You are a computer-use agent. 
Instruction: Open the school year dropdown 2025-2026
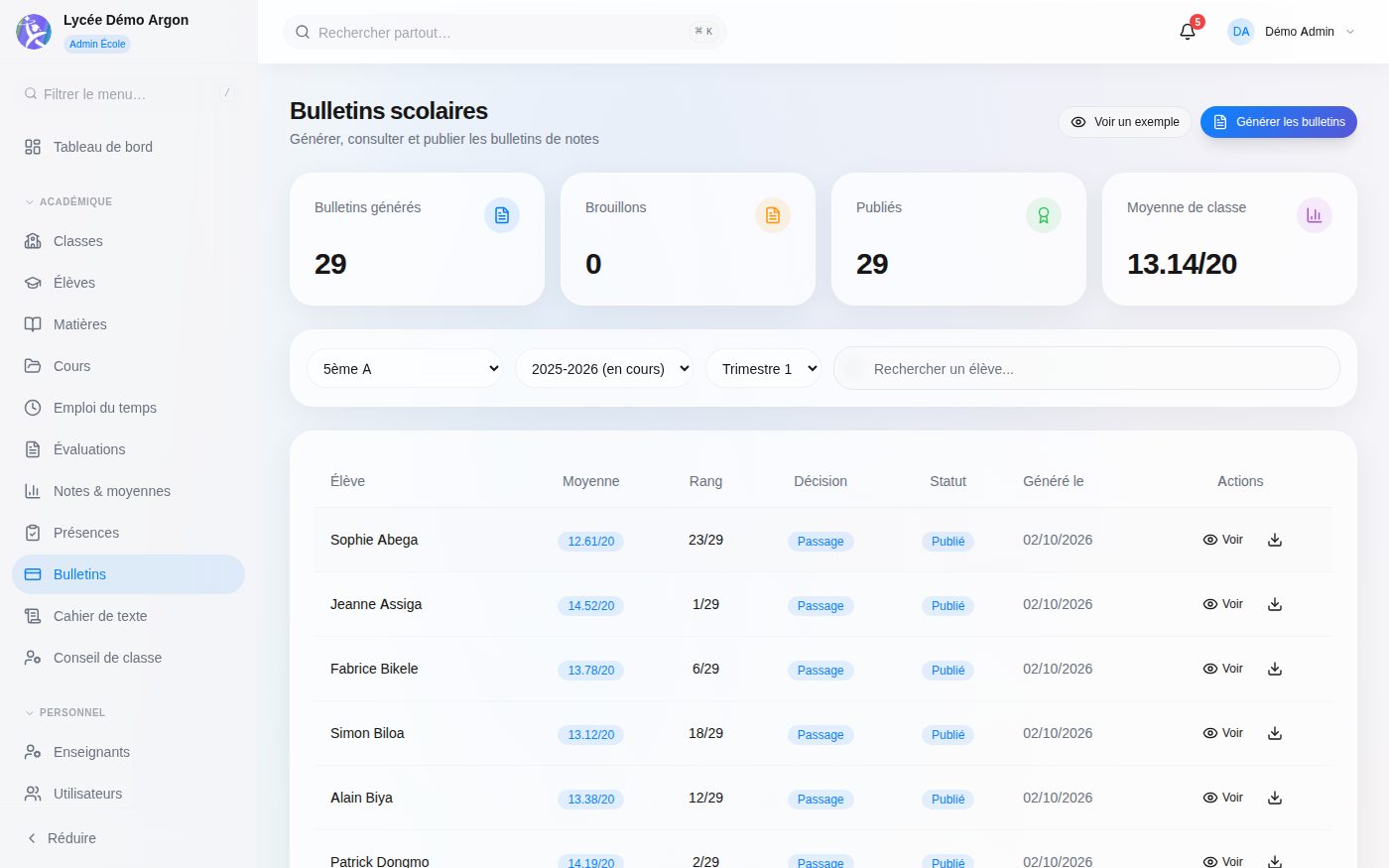click(603, 368)
